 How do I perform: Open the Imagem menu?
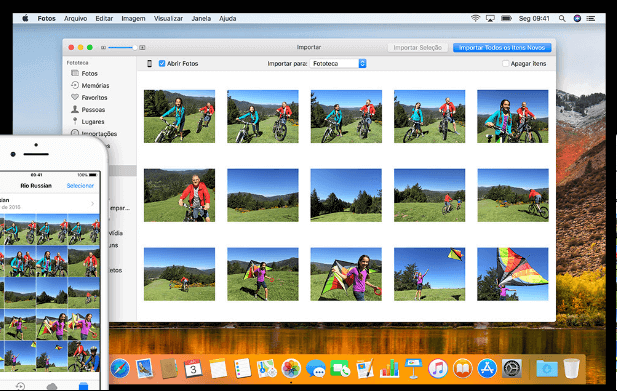tap(133, 18)
